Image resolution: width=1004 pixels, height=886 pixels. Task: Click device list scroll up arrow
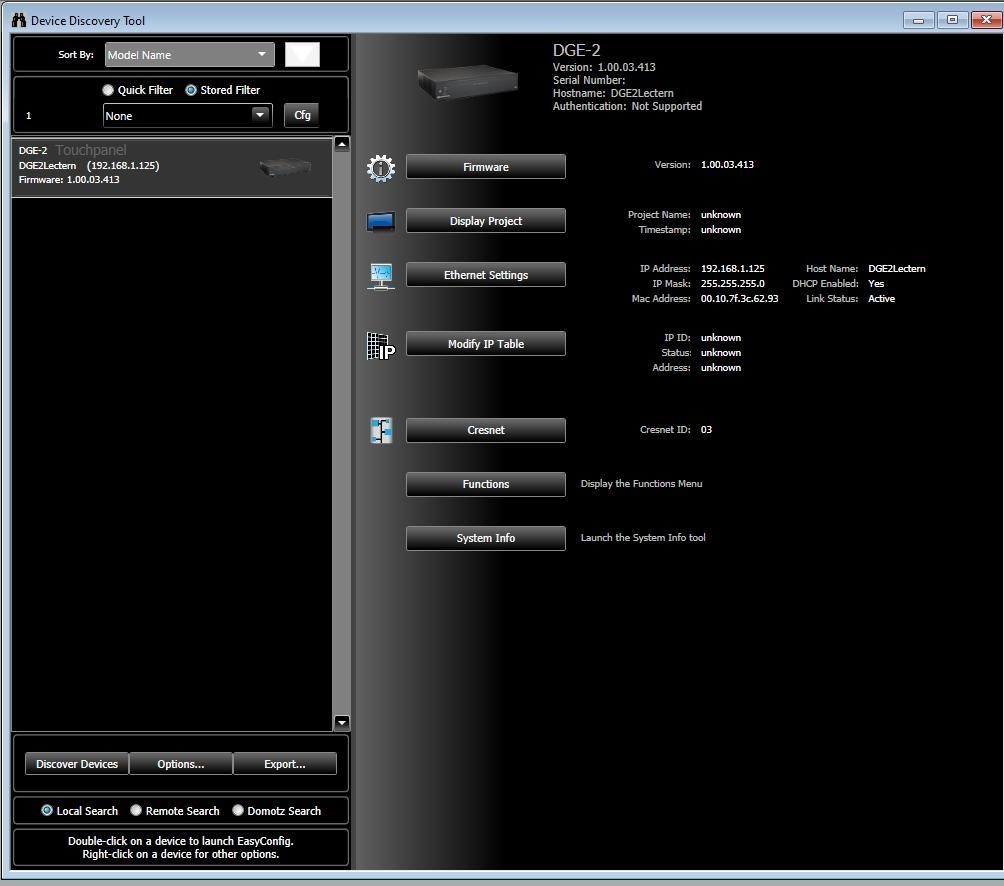click(x=342, y=144)
